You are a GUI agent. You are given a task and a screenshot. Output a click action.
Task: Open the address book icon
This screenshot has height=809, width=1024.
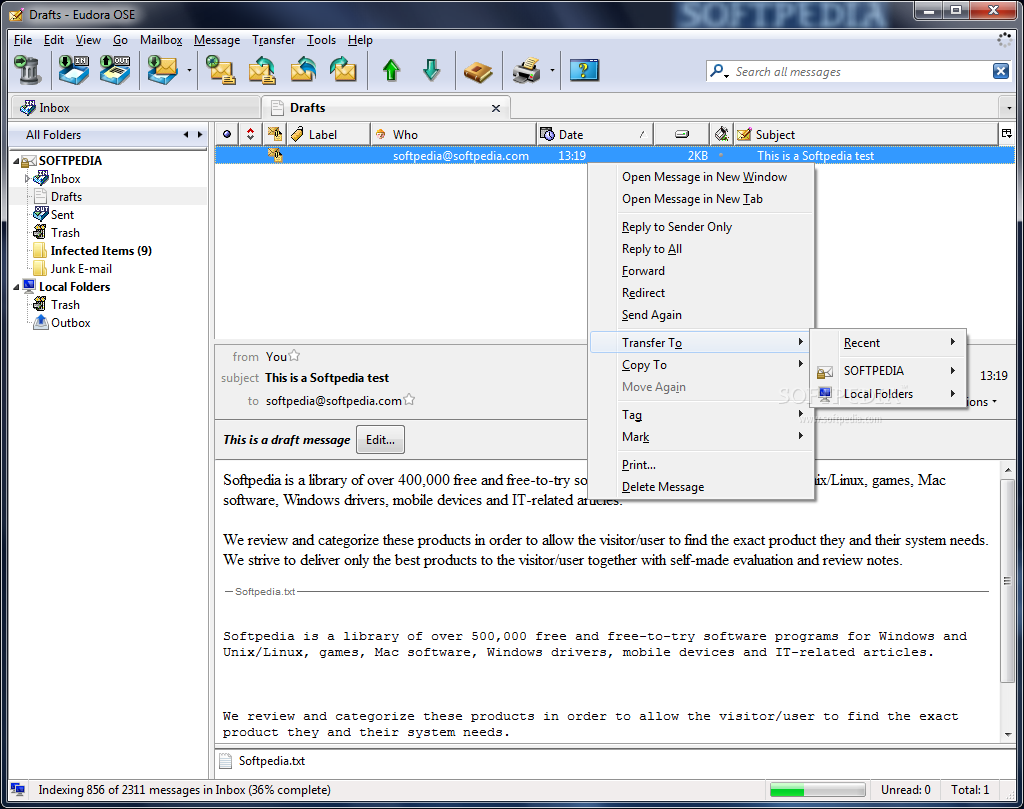click(x=478, y=71)
